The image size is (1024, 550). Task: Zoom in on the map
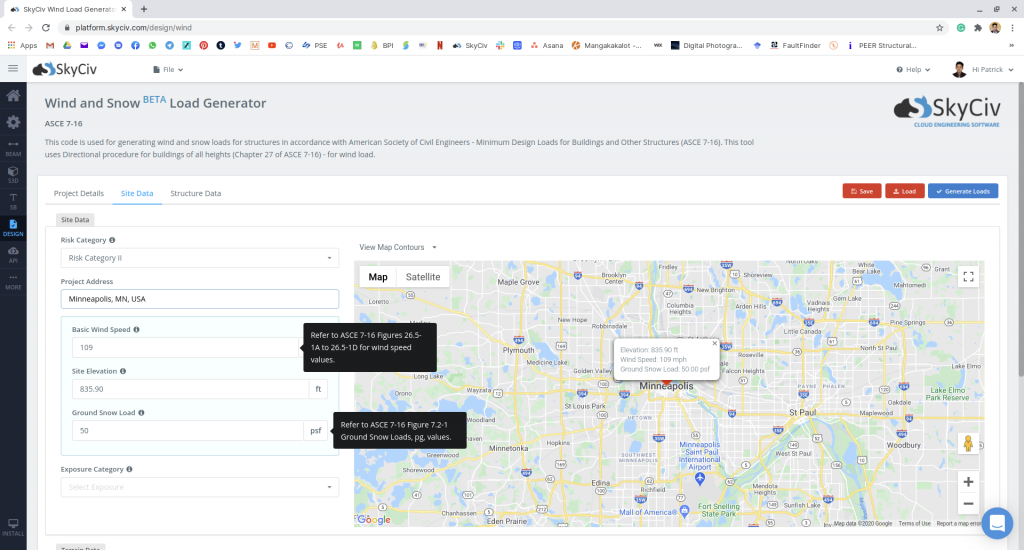point(967,481)
